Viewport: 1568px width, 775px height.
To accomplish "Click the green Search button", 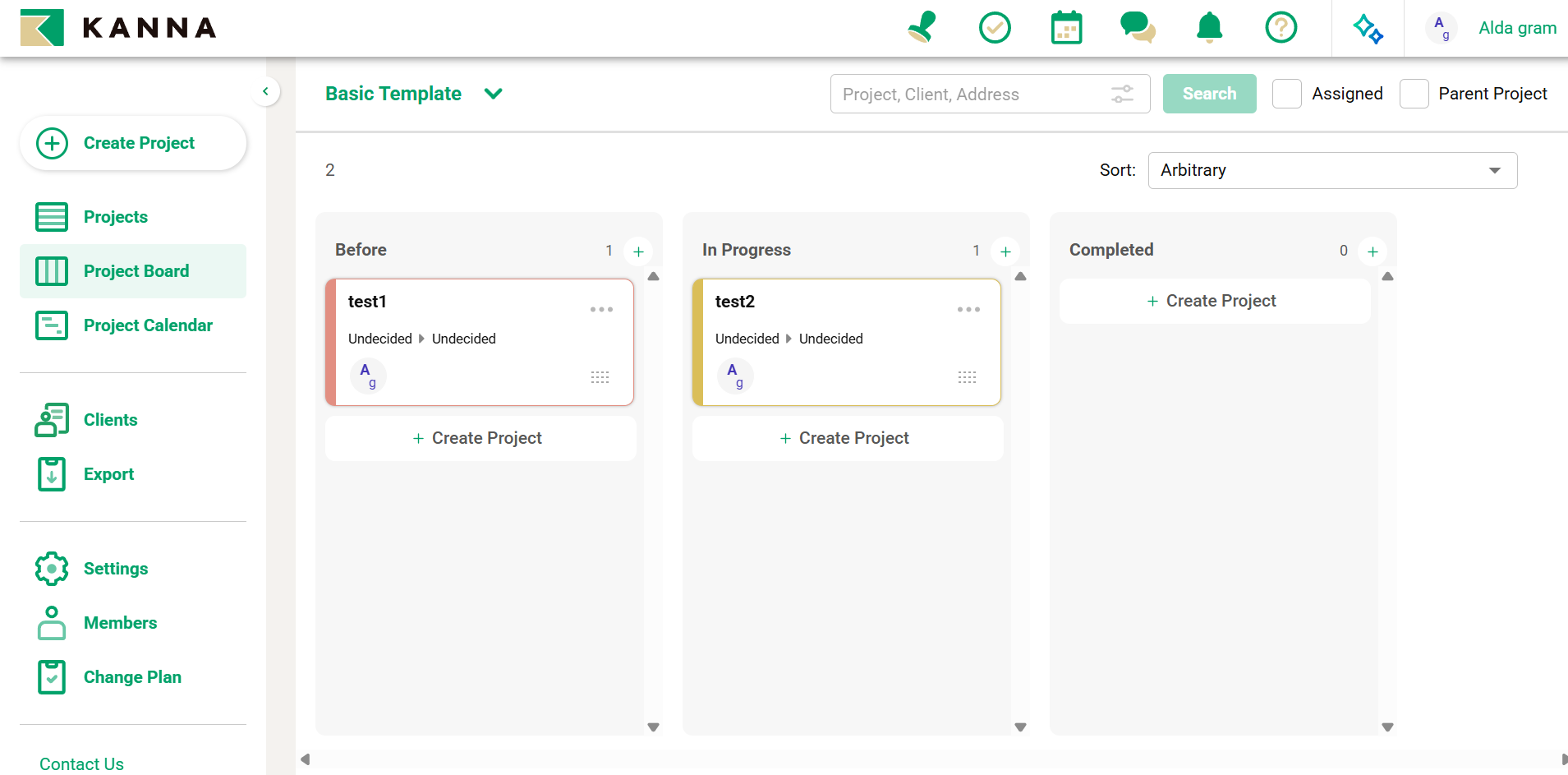I will click(x=1209, y=94).
